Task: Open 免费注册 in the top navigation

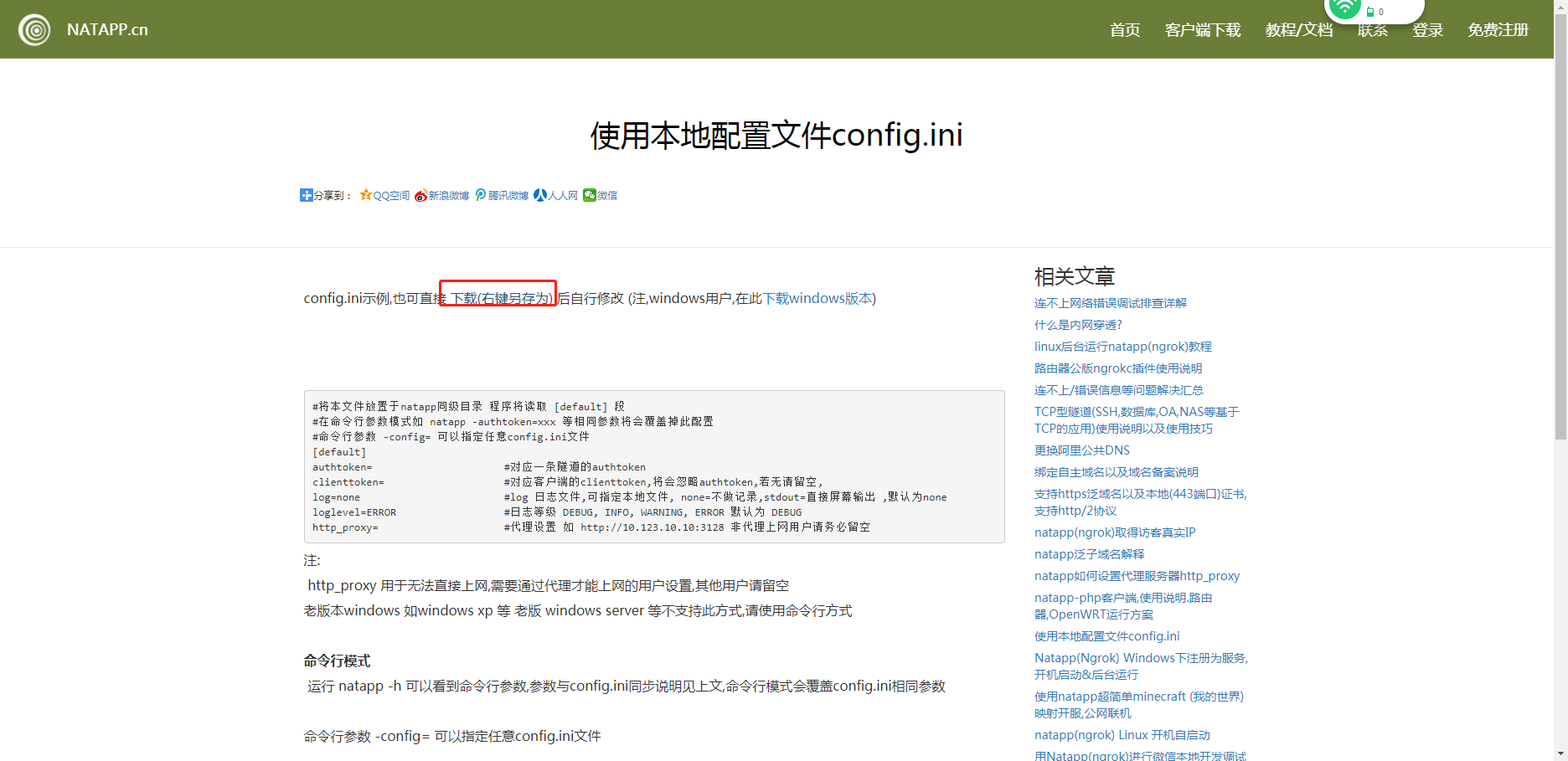Action: (1498, 30)
